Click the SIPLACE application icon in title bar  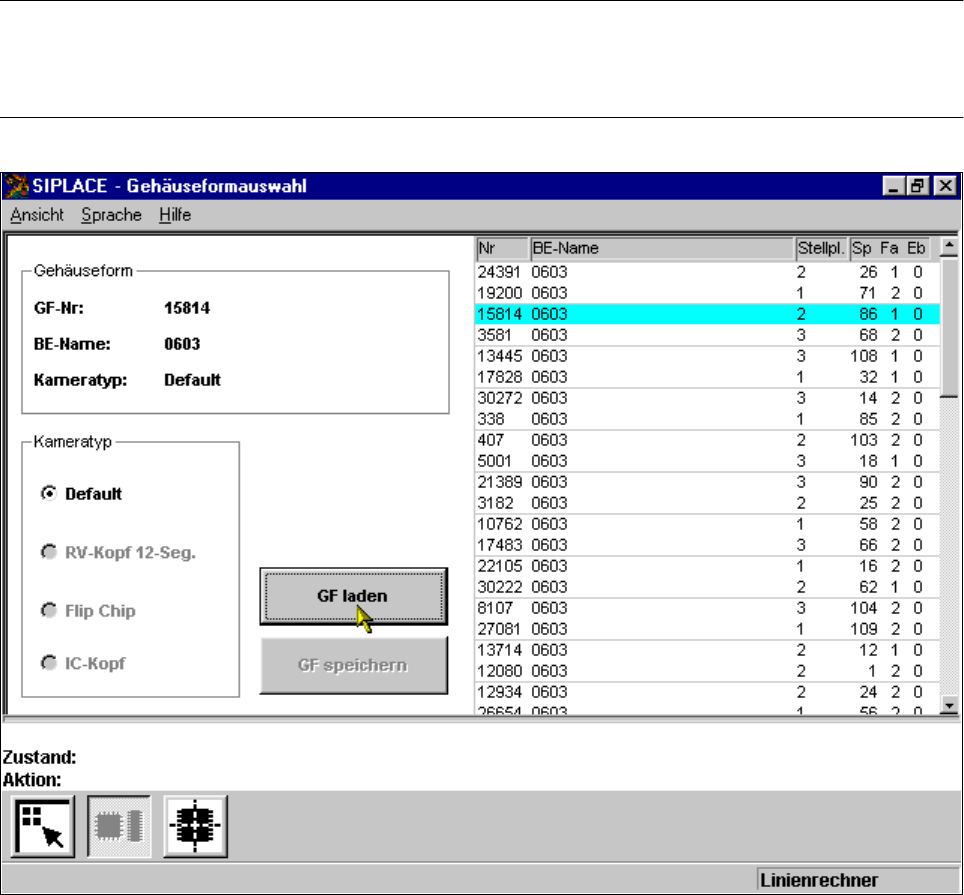pos(17,186)
